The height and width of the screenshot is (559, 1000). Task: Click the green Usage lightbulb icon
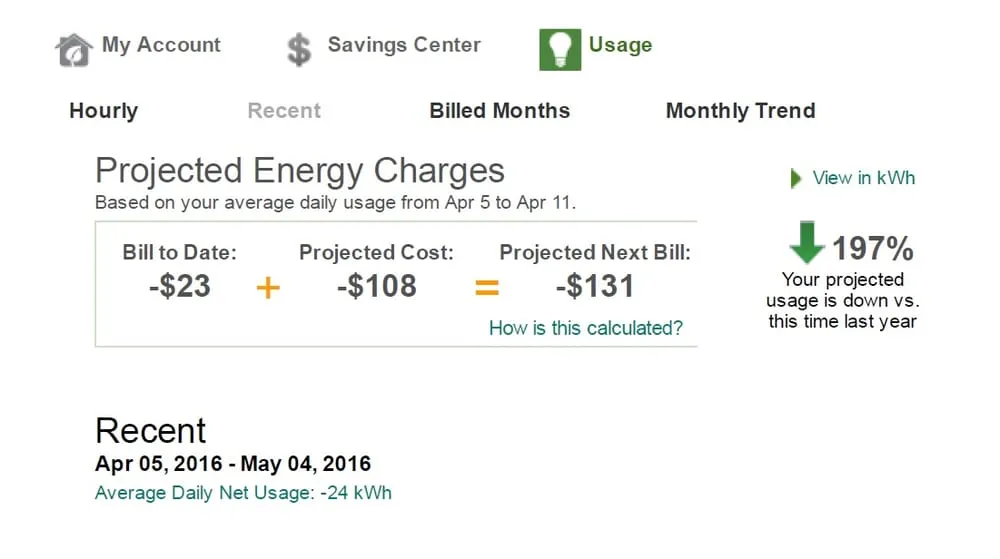click(x=560, y=48)
